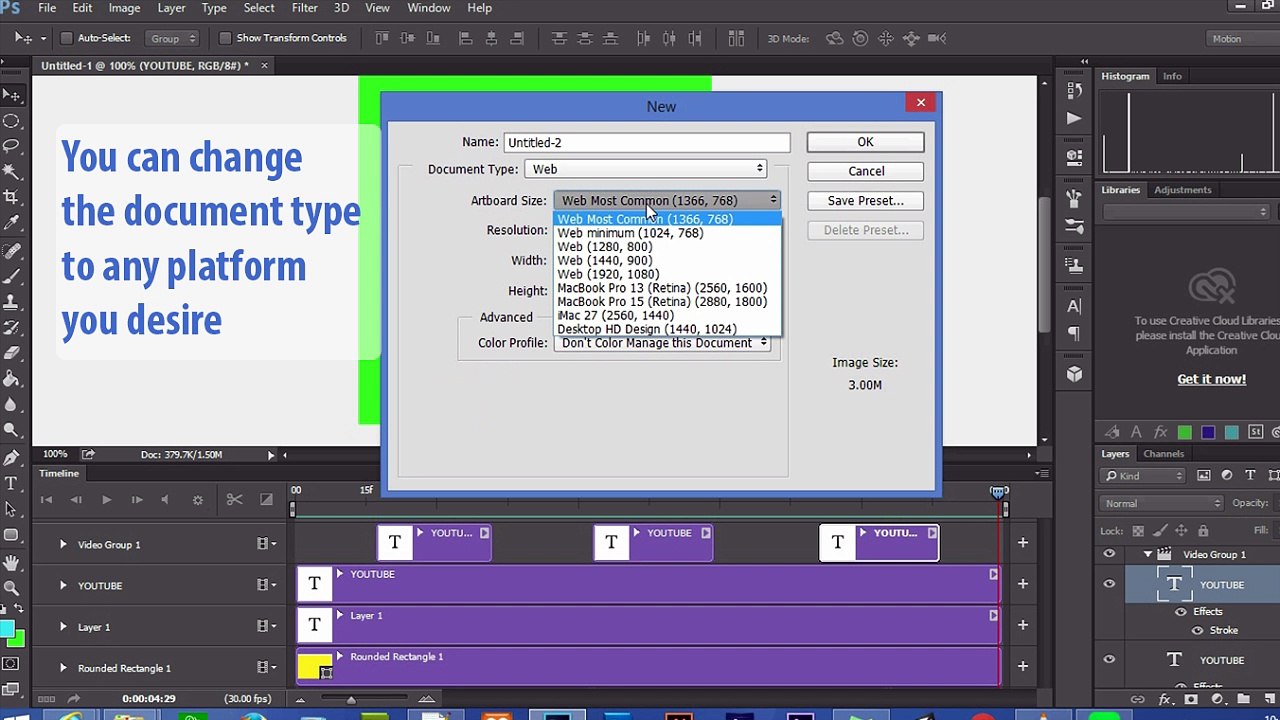Expand the Rounded Rectangle 1 timeline track
The image size is (1280, 720).
pos(63,668)
